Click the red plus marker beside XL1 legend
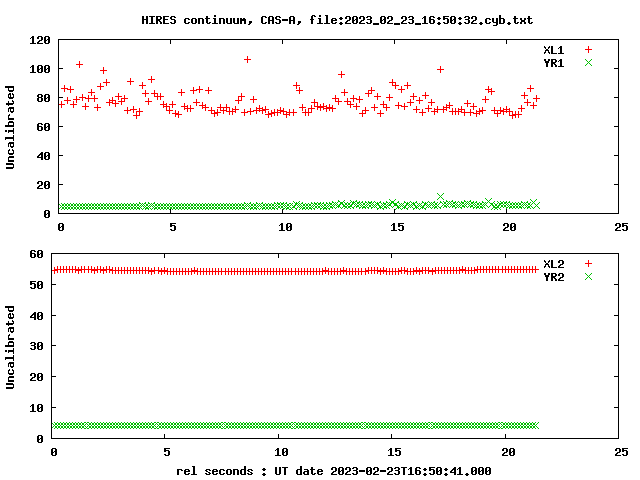Image resolution: width=640 pixels, height=480 pixels. 588,50
